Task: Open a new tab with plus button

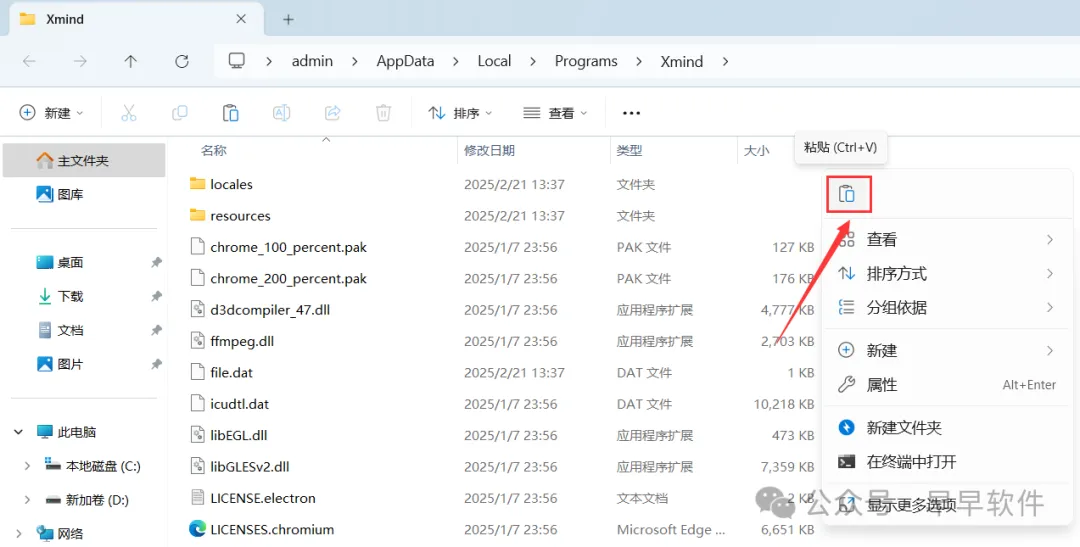Action: point(289,19)
